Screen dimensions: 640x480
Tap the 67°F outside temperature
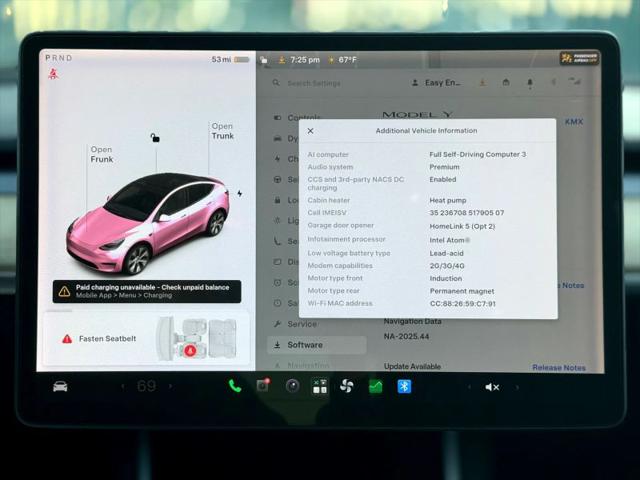347,60
